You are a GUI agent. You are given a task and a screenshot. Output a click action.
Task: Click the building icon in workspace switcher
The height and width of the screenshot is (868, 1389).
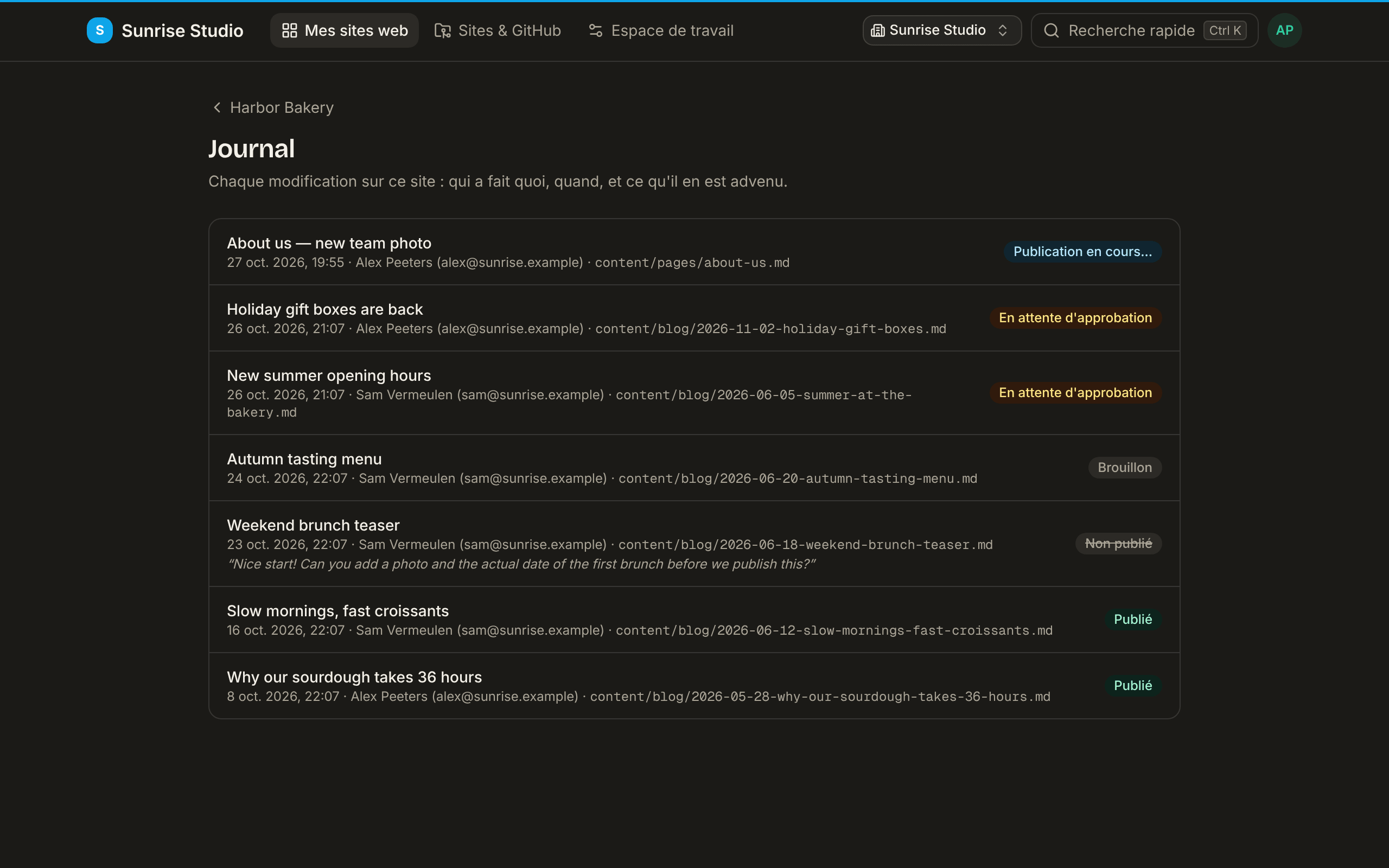(877, 30)
